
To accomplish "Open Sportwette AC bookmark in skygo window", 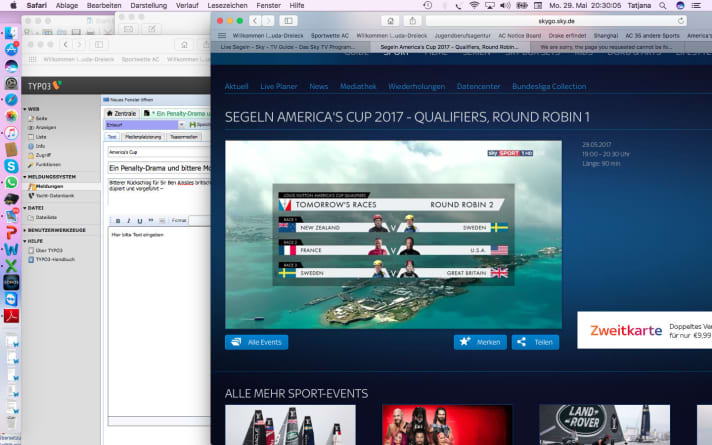I will point(330,35).
